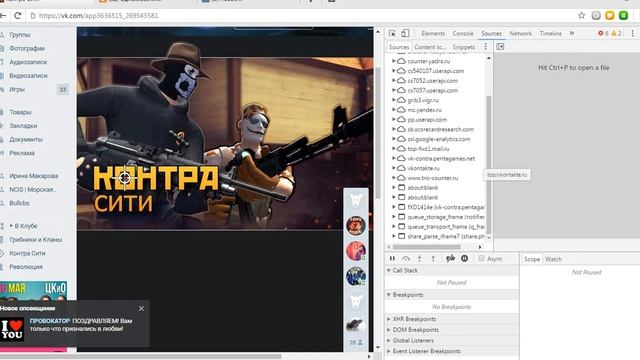Expand the cs540107.userapi.com node
This screenshot has width=640, height=360.
coord(394,71)
